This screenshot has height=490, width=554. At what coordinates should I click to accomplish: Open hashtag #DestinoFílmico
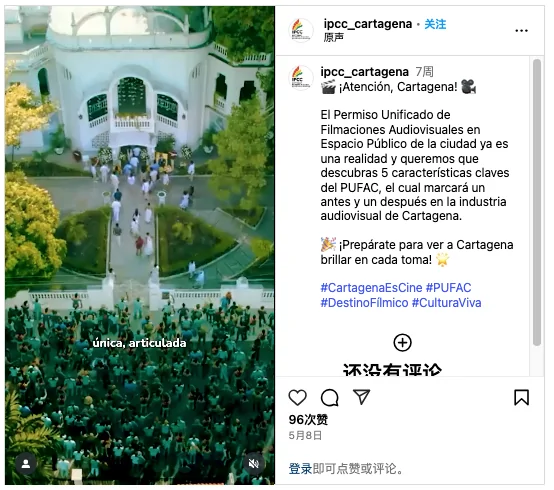point(364,302)
